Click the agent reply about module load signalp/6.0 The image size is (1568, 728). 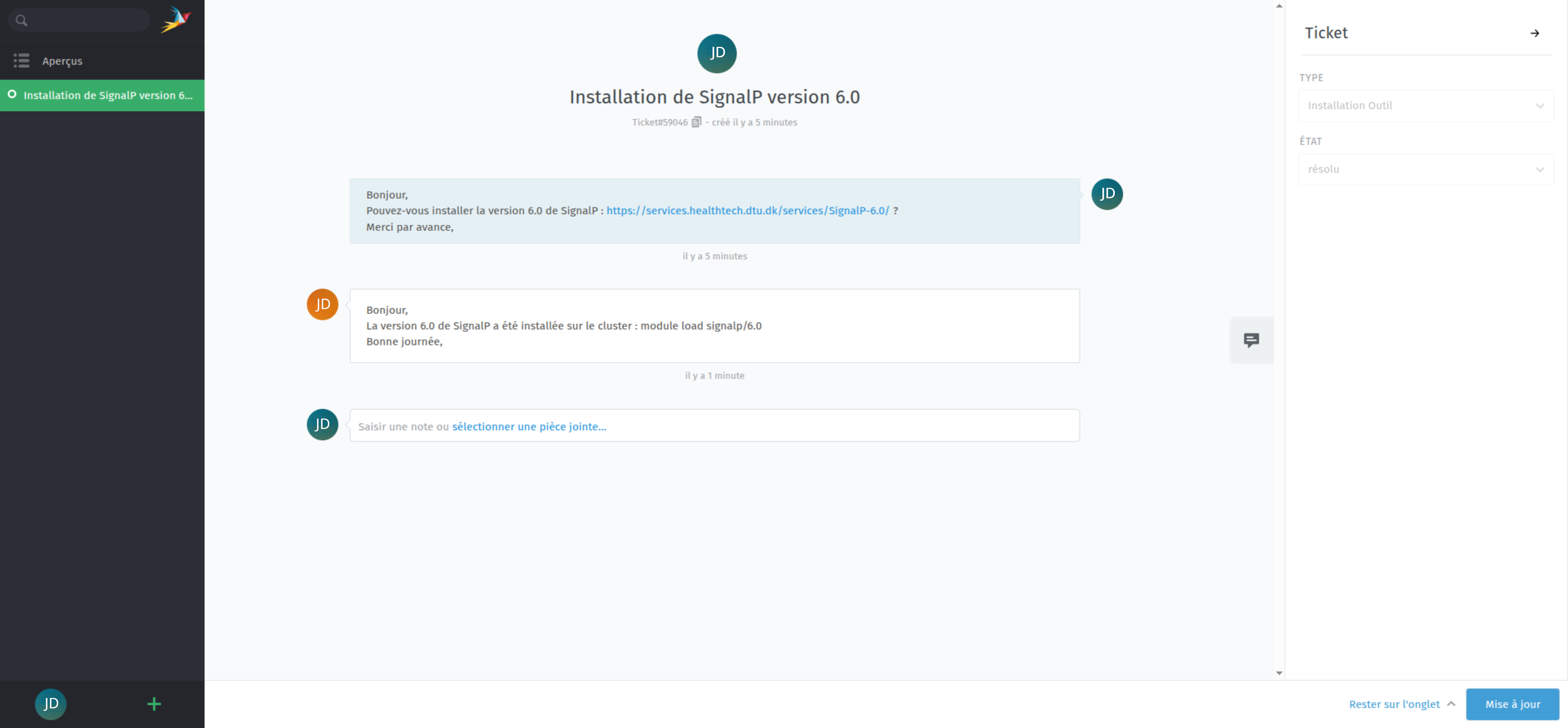click(715, 326)
